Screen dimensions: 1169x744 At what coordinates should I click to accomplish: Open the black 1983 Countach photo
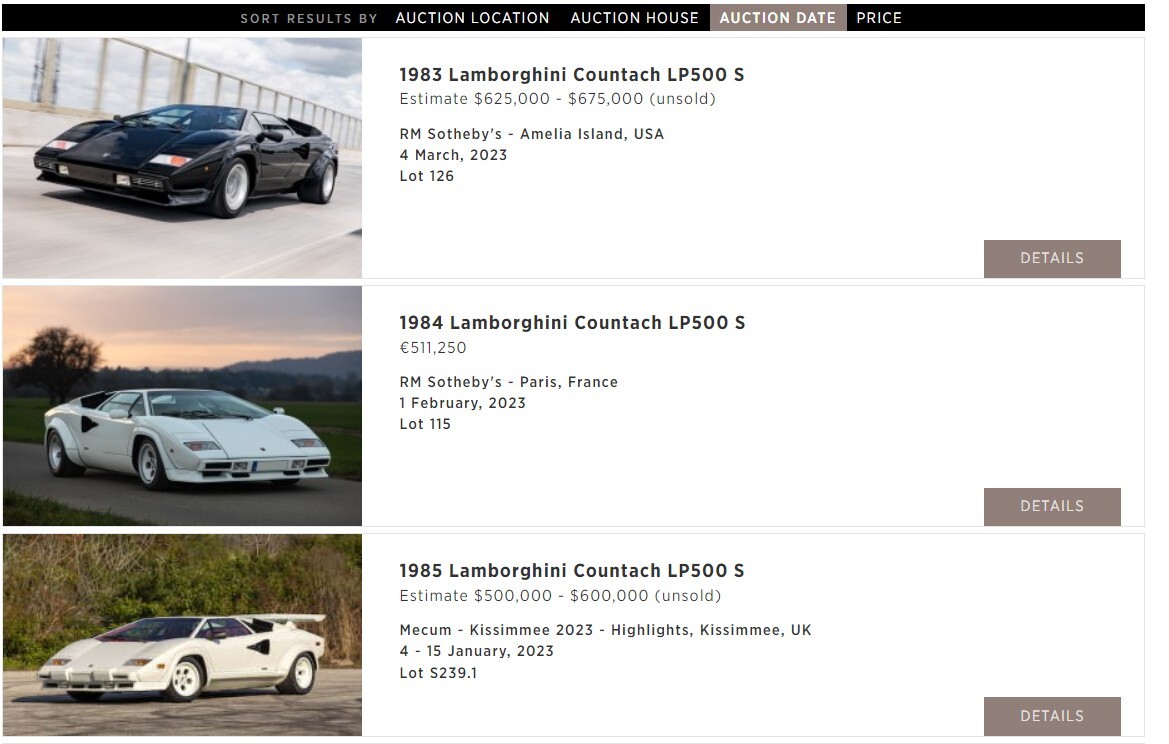click(182, 158)
